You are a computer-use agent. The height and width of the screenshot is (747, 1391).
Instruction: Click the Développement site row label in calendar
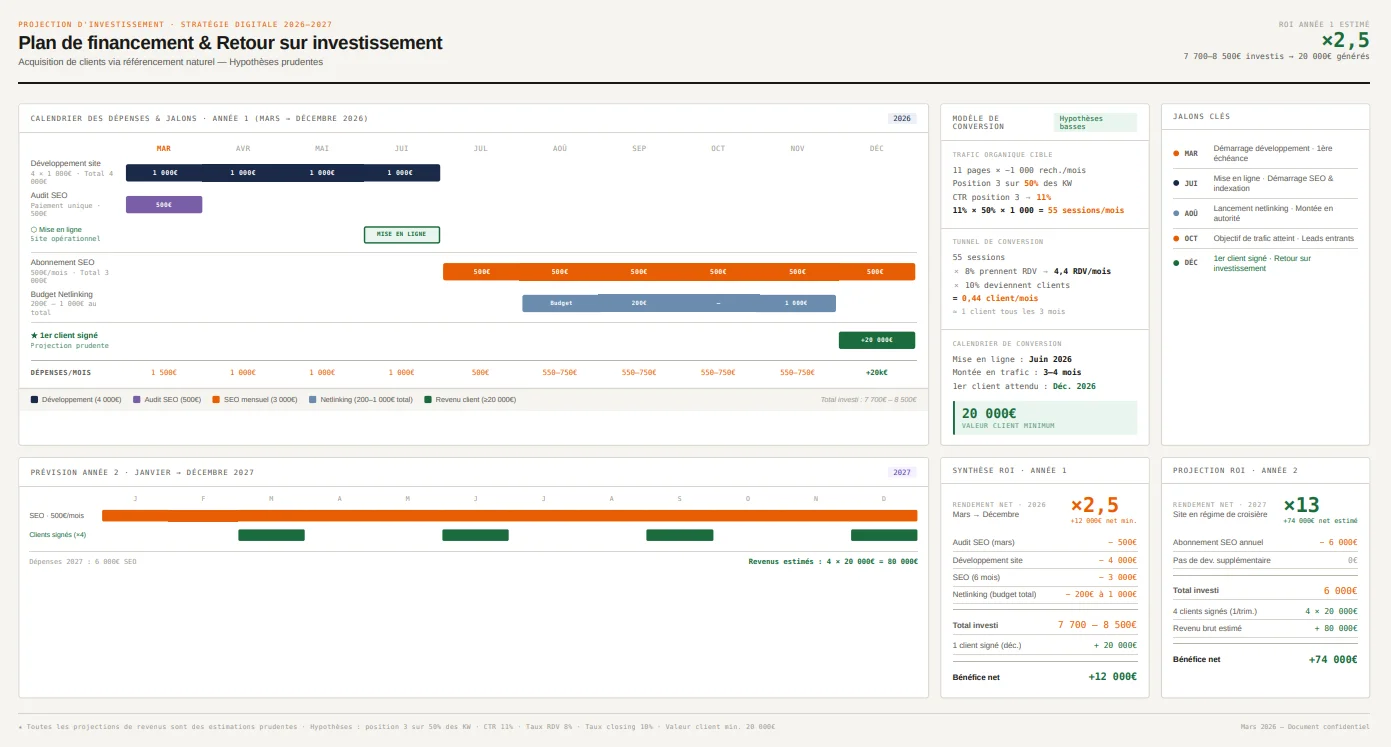click(66, 163)
